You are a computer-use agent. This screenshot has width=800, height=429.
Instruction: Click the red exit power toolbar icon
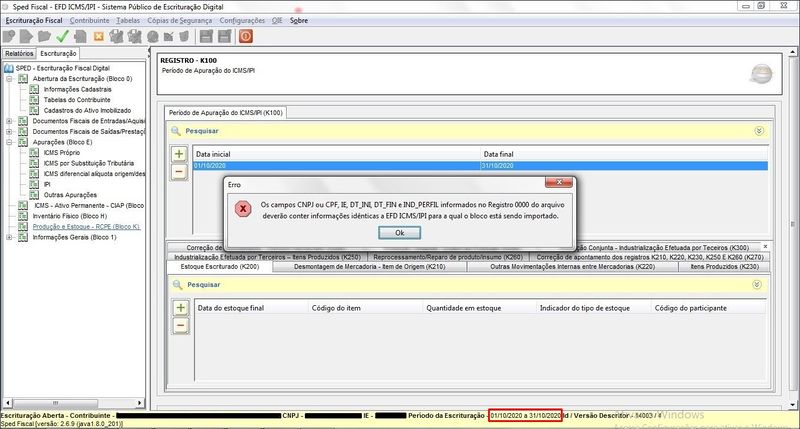pos(245,36)
